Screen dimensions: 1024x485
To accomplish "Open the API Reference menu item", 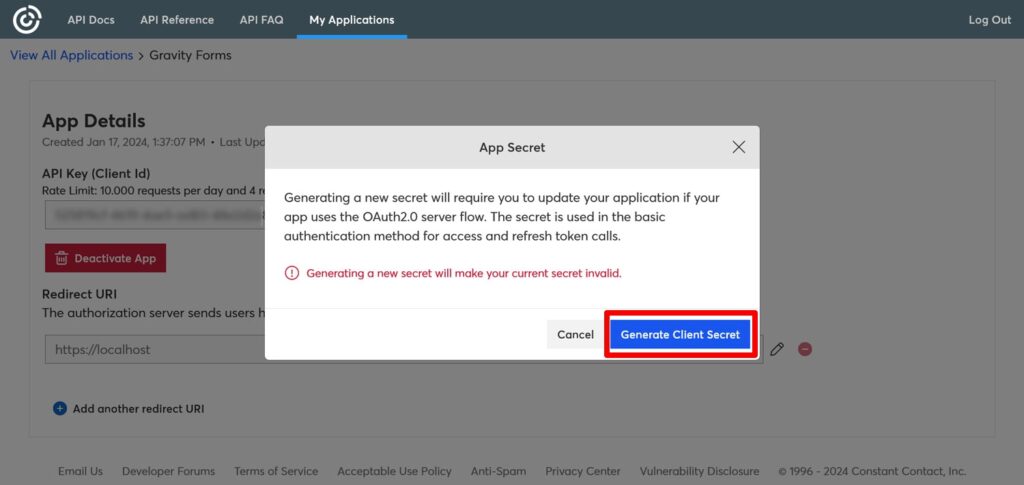I will click(x=177, y=20).
